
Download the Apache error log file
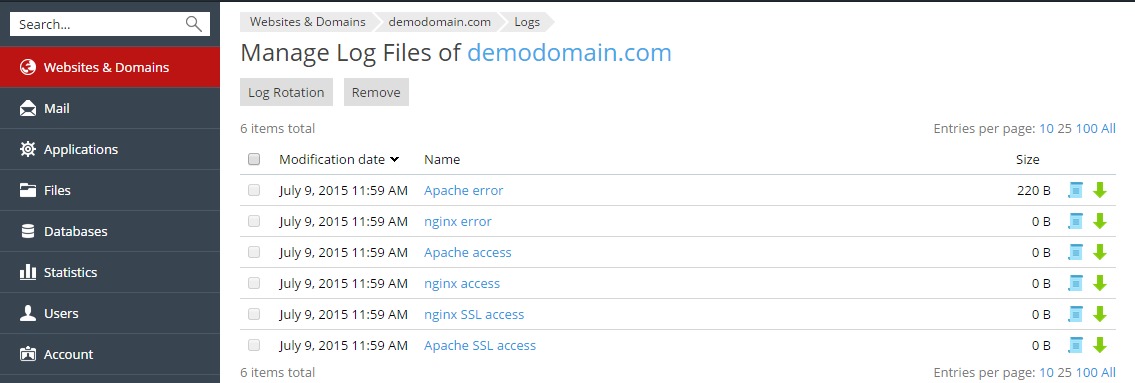[x=1100, y=190]
